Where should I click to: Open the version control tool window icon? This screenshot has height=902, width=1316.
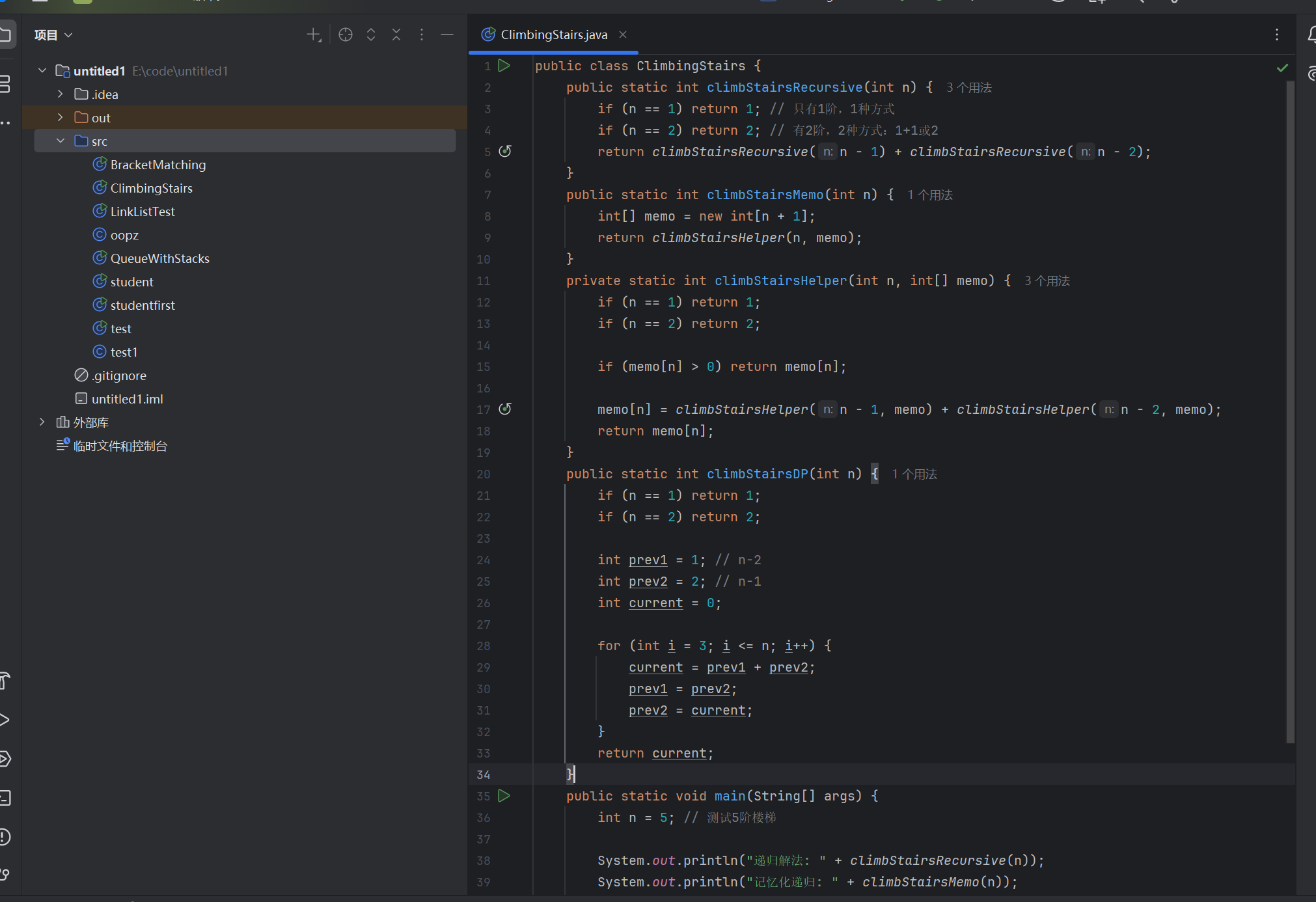pyautogui.click(x=5, y=875)
